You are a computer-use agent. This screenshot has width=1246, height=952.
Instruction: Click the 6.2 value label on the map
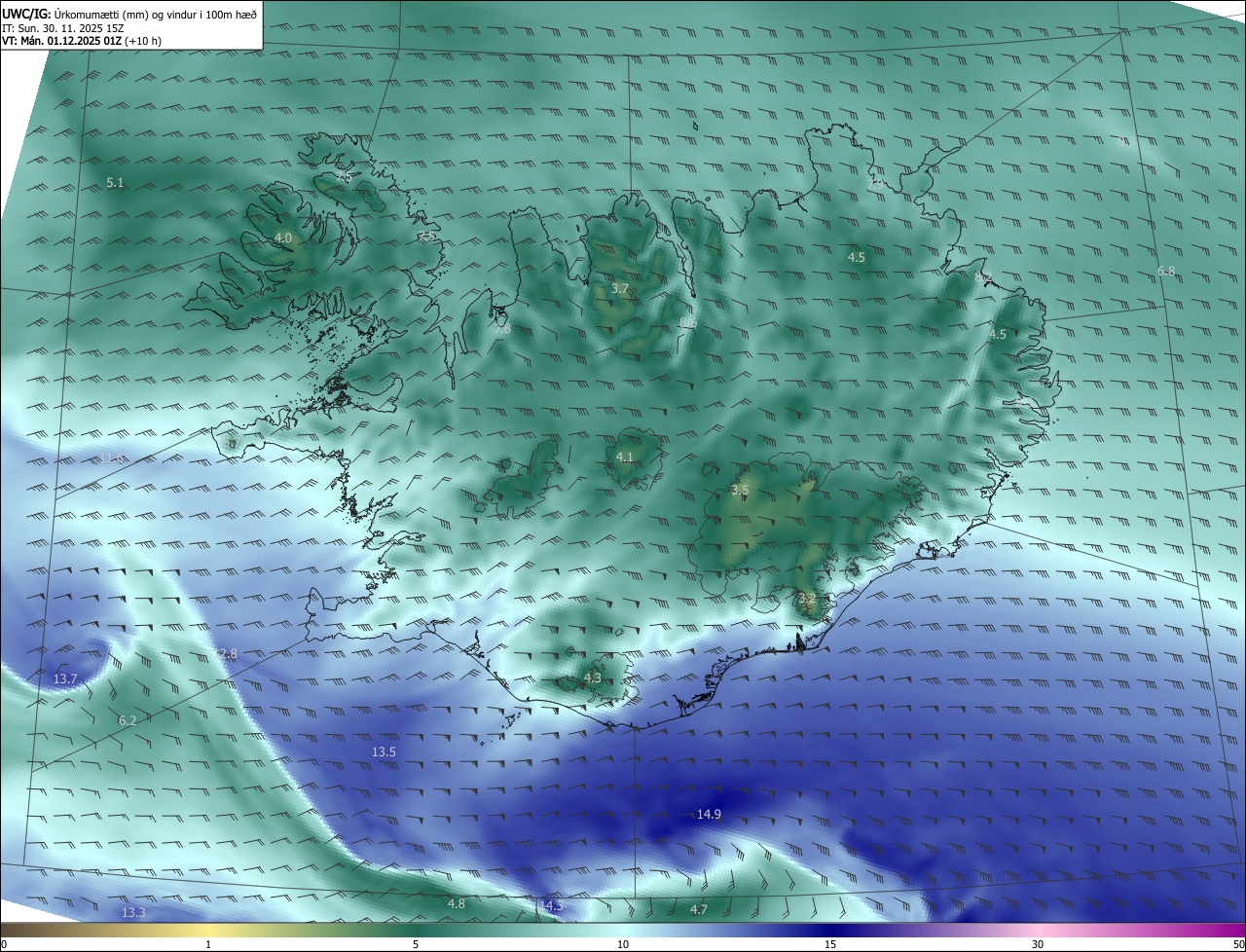tap(128, 720)
